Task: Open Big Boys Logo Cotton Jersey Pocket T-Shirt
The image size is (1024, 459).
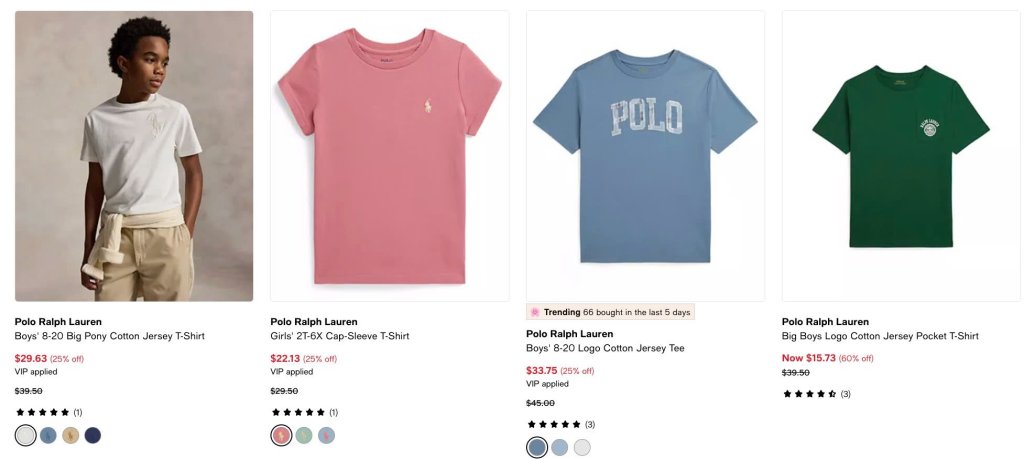Action: 880,336
